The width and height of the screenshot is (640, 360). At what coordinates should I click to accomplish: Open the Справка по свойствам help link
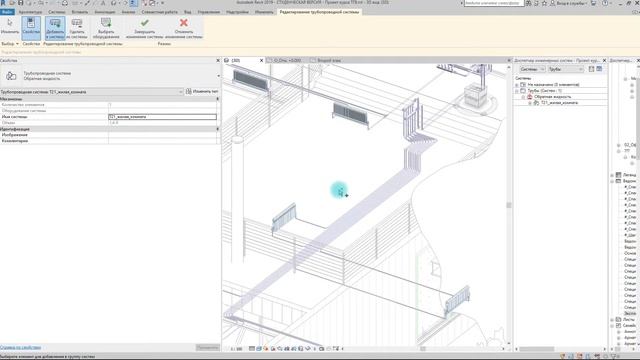[x=20, y=347]
